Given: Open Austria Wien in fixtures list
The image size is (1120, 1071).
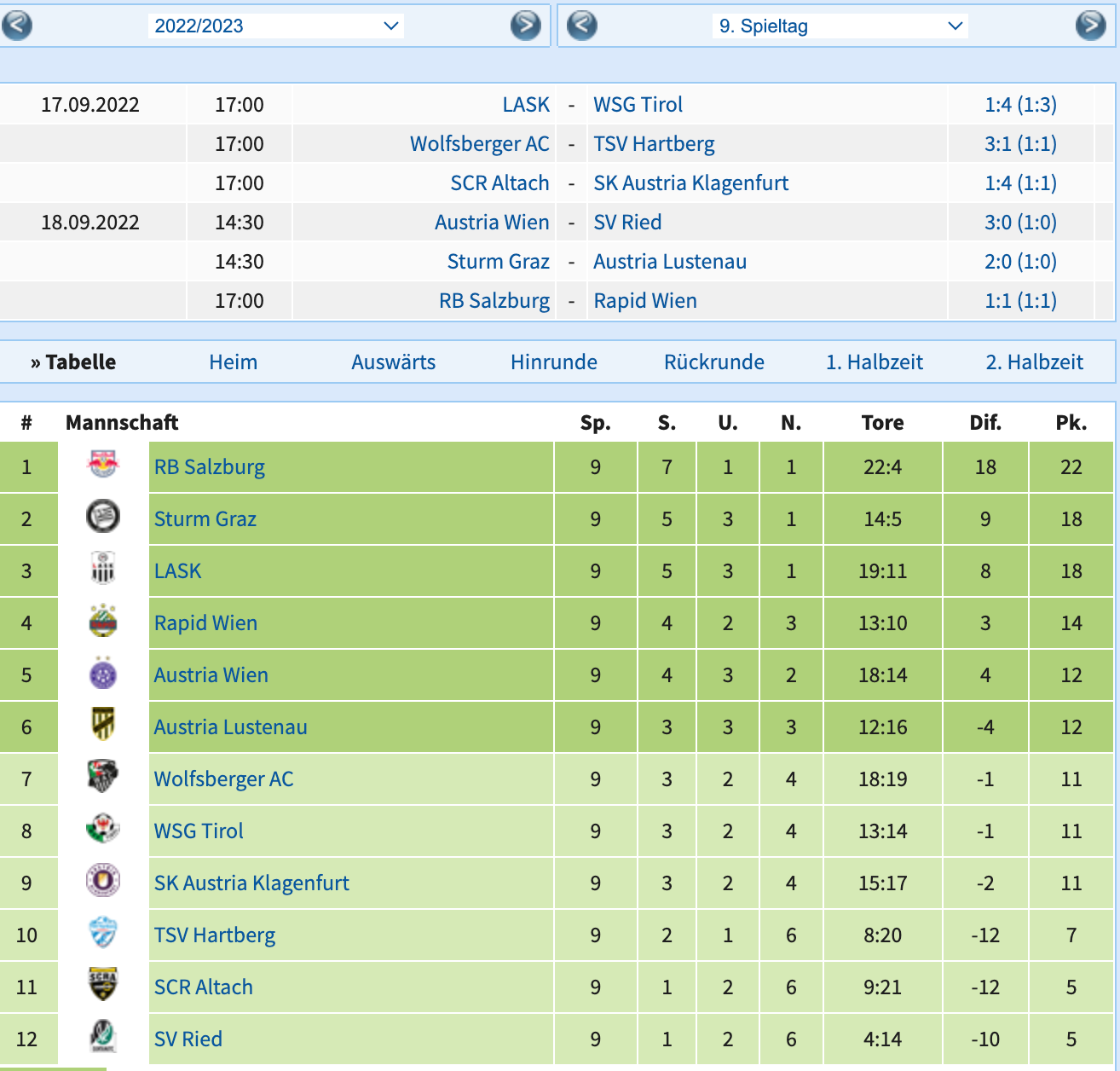Looking at the screenshot, I should pyautogui.click(x=492, y=223).
